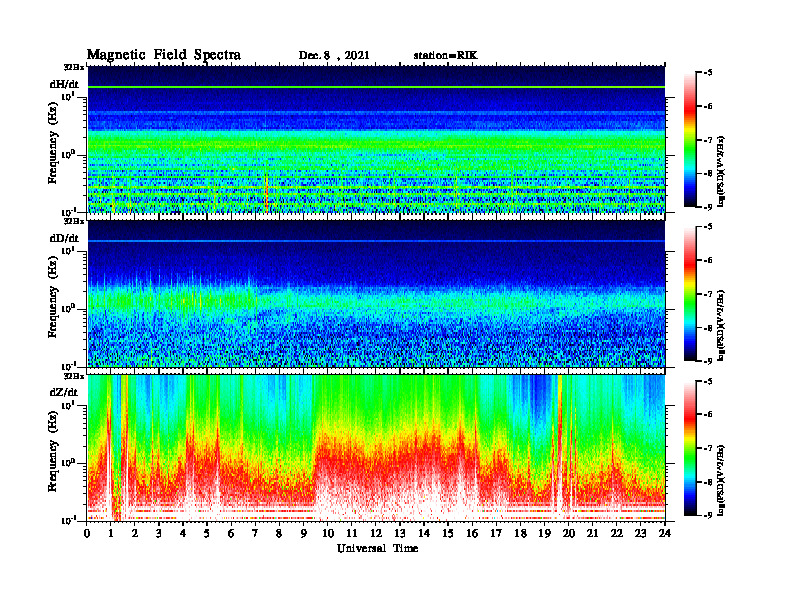
Task: Click the "-8" value on dZ/dt color scale
Action: 708,482
